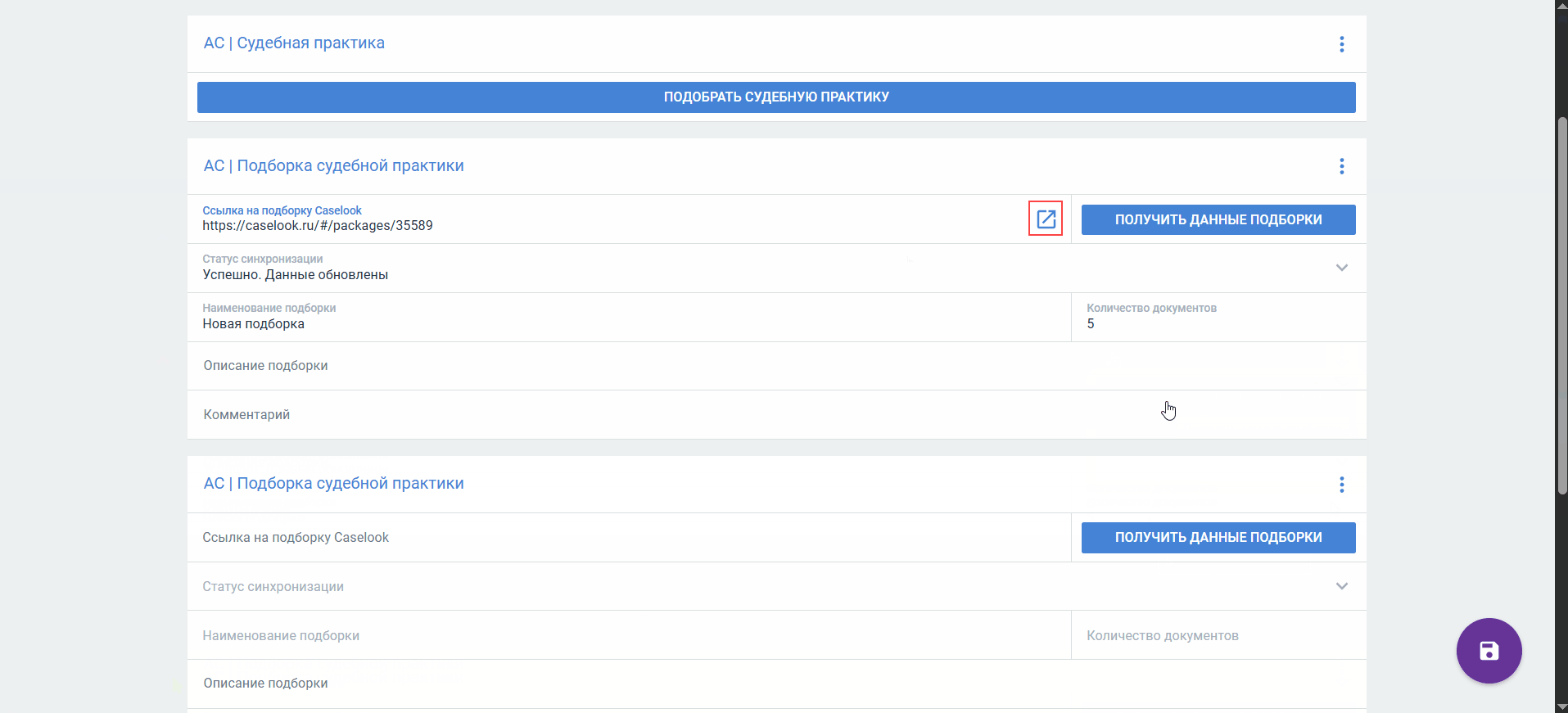Click ПОЛУЧИТЬ ДАННЫЕ ПОДБОРКИ in the empty card
Viewport: 1568px width, 713px height.
pos(1218,538)
